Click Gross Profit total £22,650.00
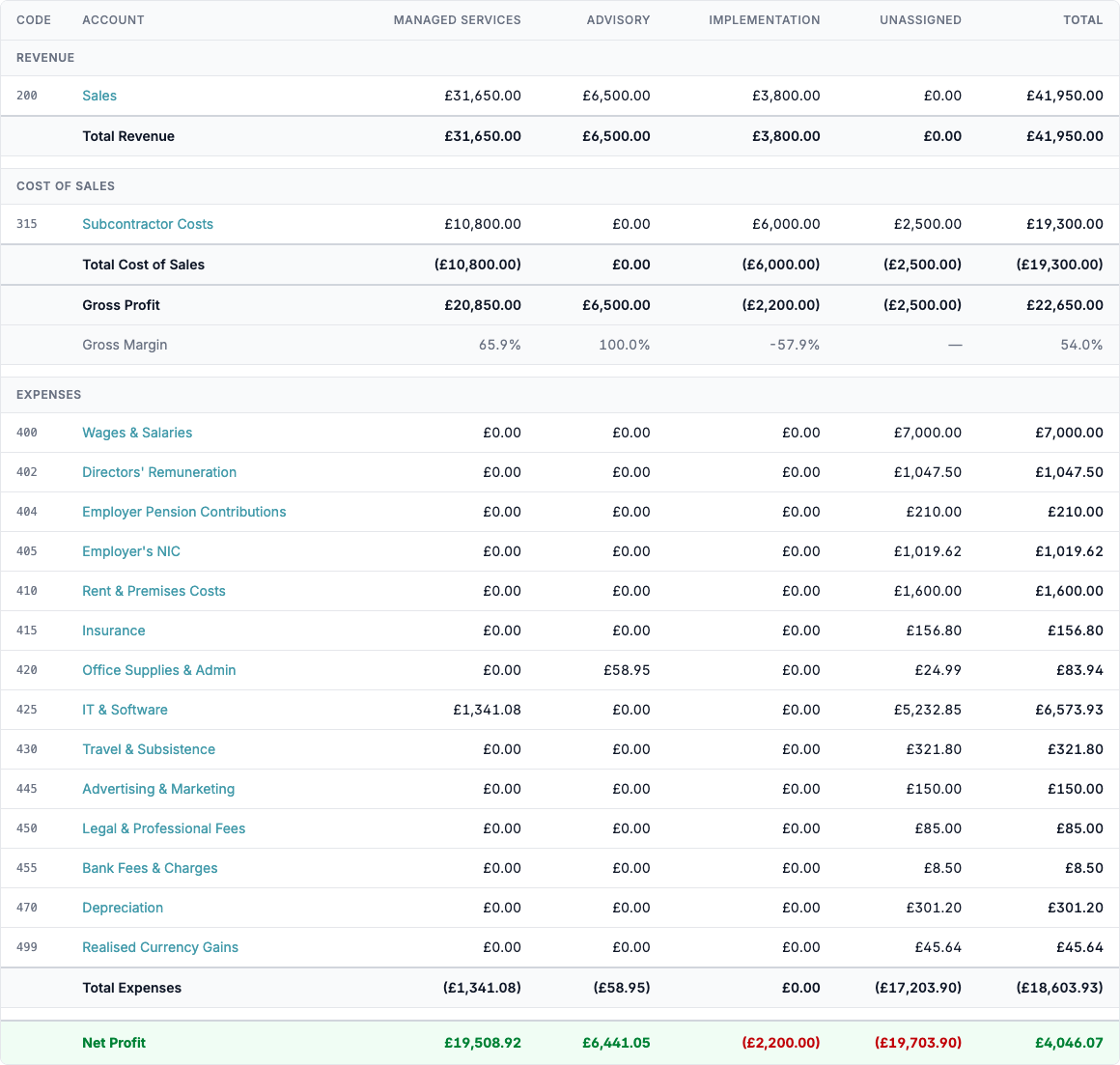Image resolution: width=1120 pixels, height=1065 pixels. [x=1064, y=305]
